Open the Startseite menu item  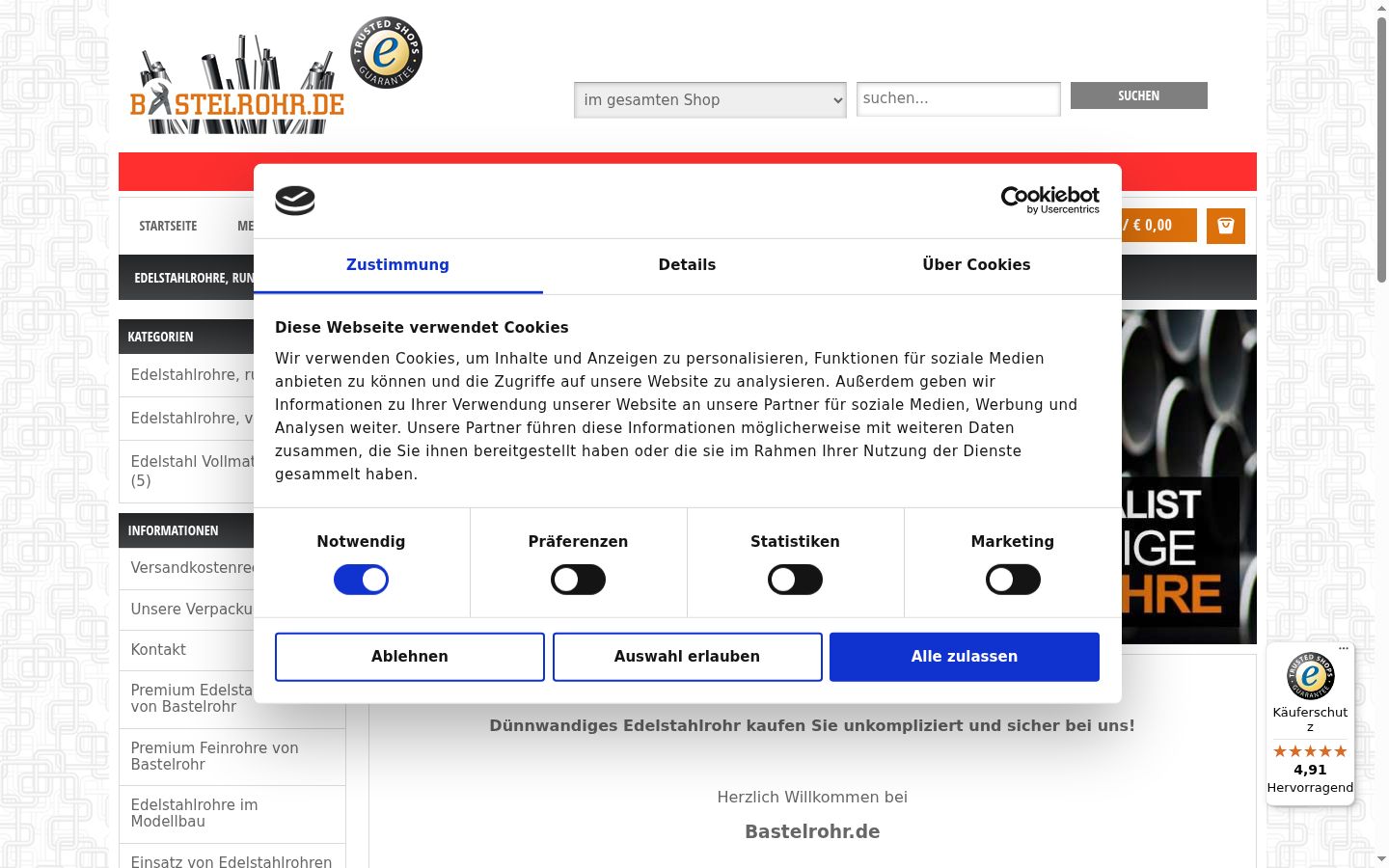click(x=168, y=226)
